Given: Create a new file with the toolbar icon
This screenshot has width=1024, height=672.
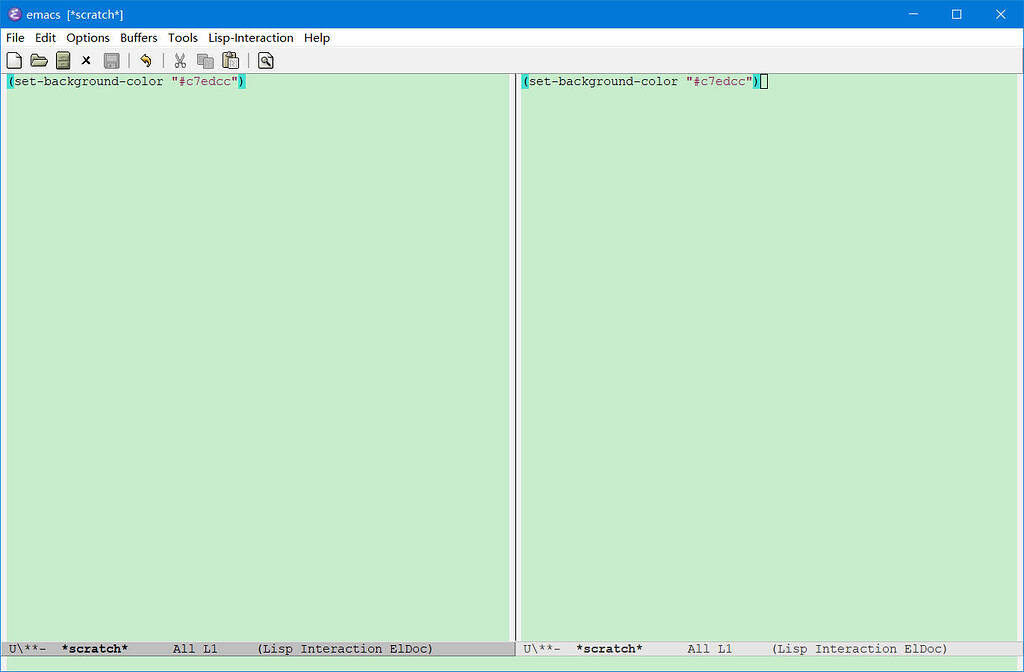Looking at the screenshot, I should click(x=14, y=60).
